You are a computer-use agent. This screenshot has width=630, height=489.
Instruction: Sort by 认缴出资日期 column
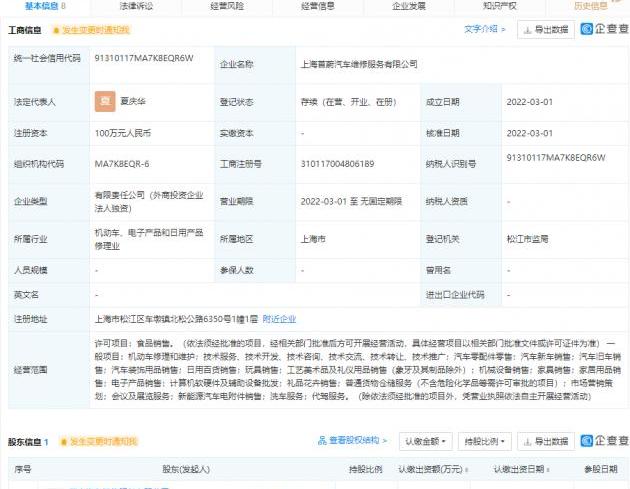pos(522,469)
